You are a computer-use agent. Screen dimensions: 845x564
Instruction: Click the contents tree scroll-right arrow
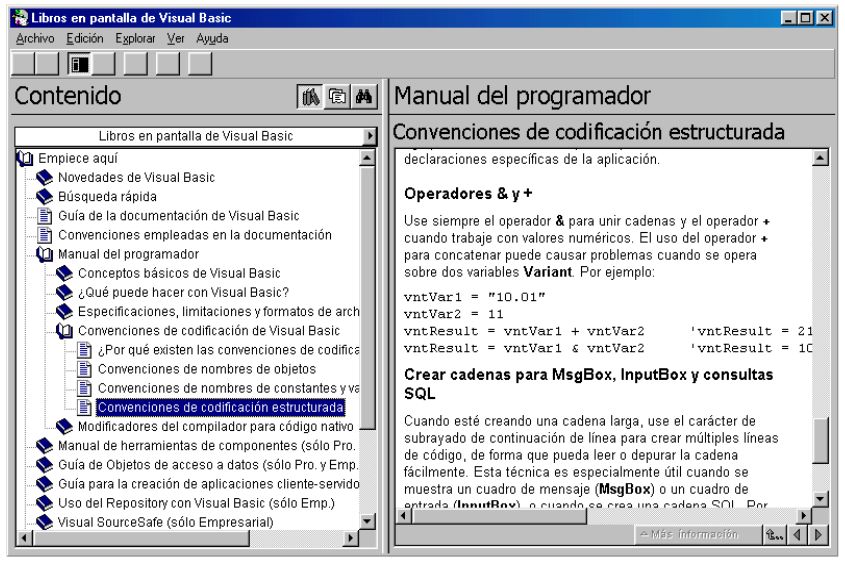click(351, 538)
